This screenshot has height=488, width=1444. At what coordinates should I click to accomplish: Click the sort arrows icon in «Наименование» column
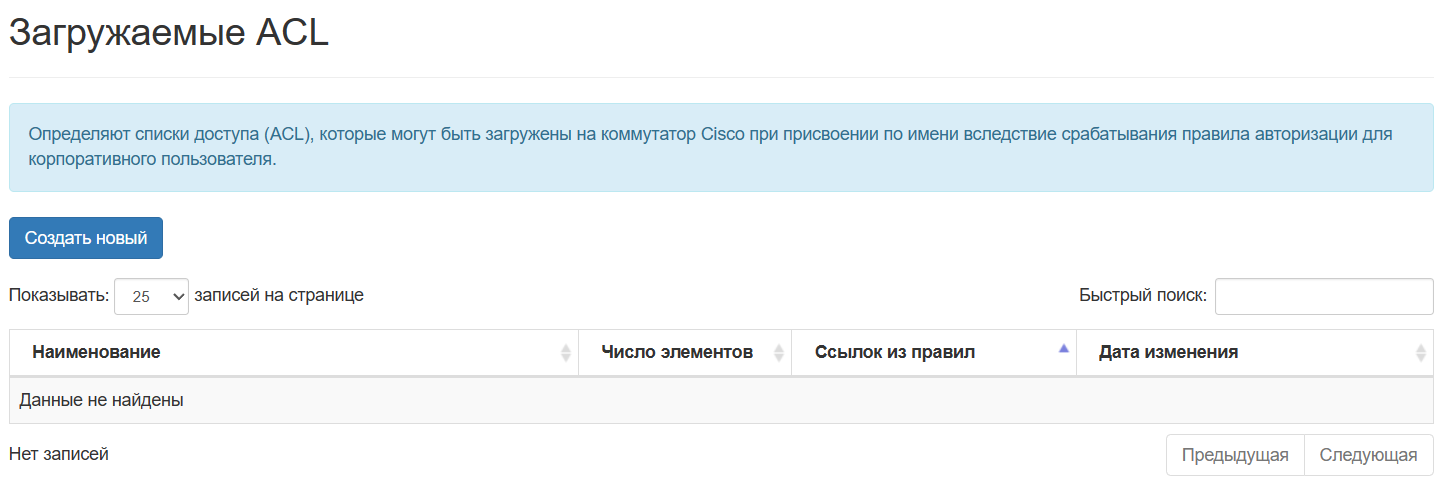(x=566, y=352)
